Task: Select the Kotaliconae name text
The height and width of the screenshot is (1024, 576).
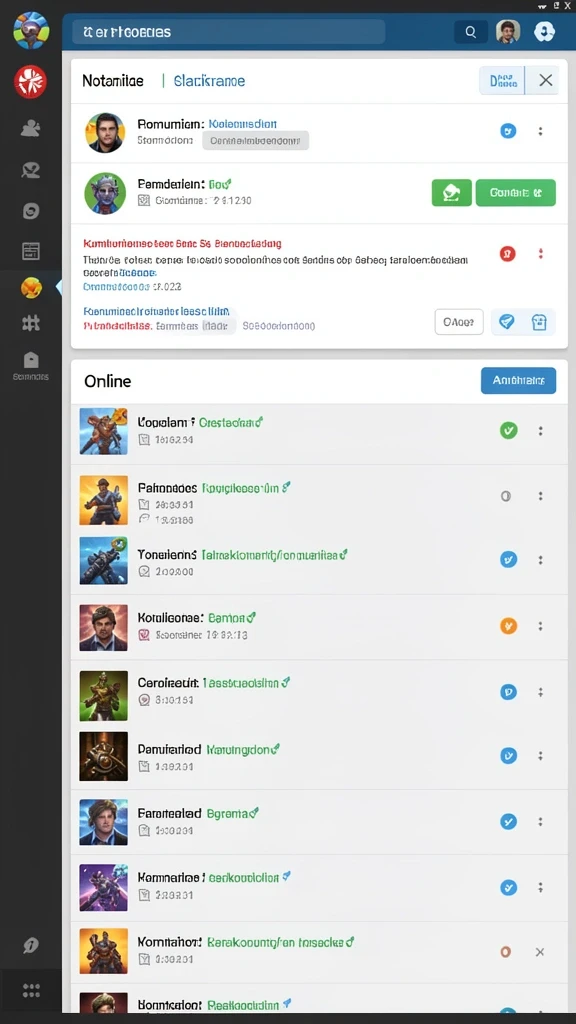Action: (x=170, y=617)
